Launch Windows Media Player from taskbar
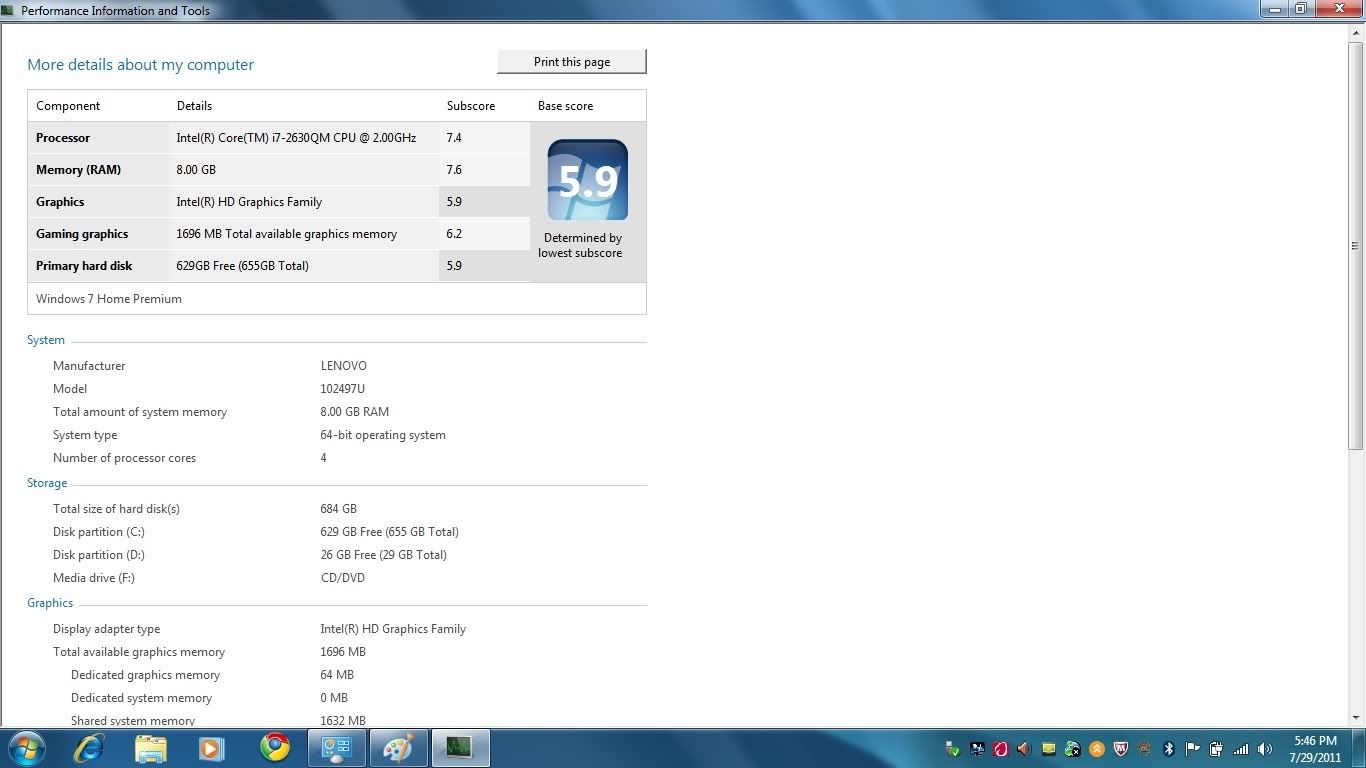Screen dimensions: 1366x768 212,748
